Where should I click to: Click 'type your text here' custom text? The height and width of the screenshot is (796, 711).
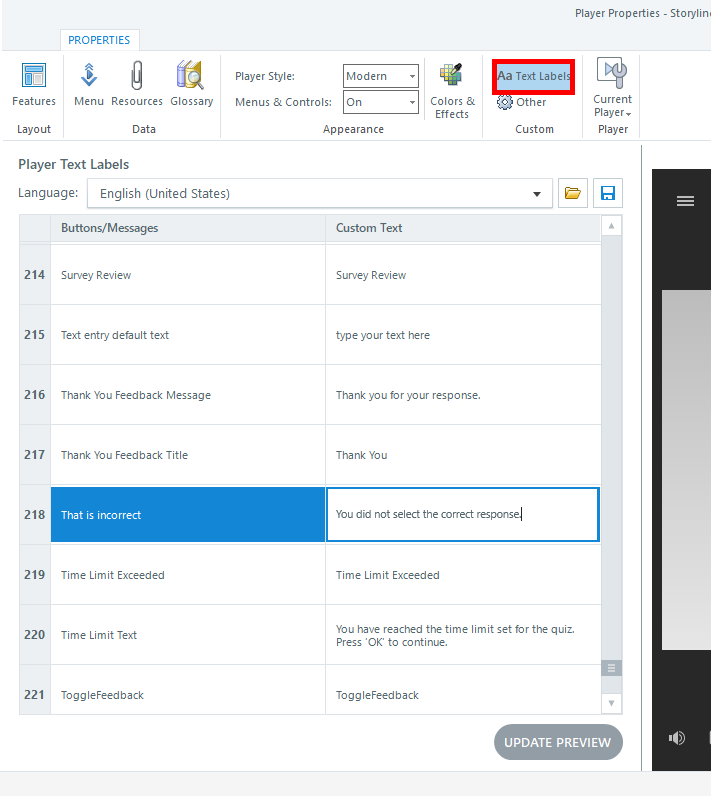(463, 335)
